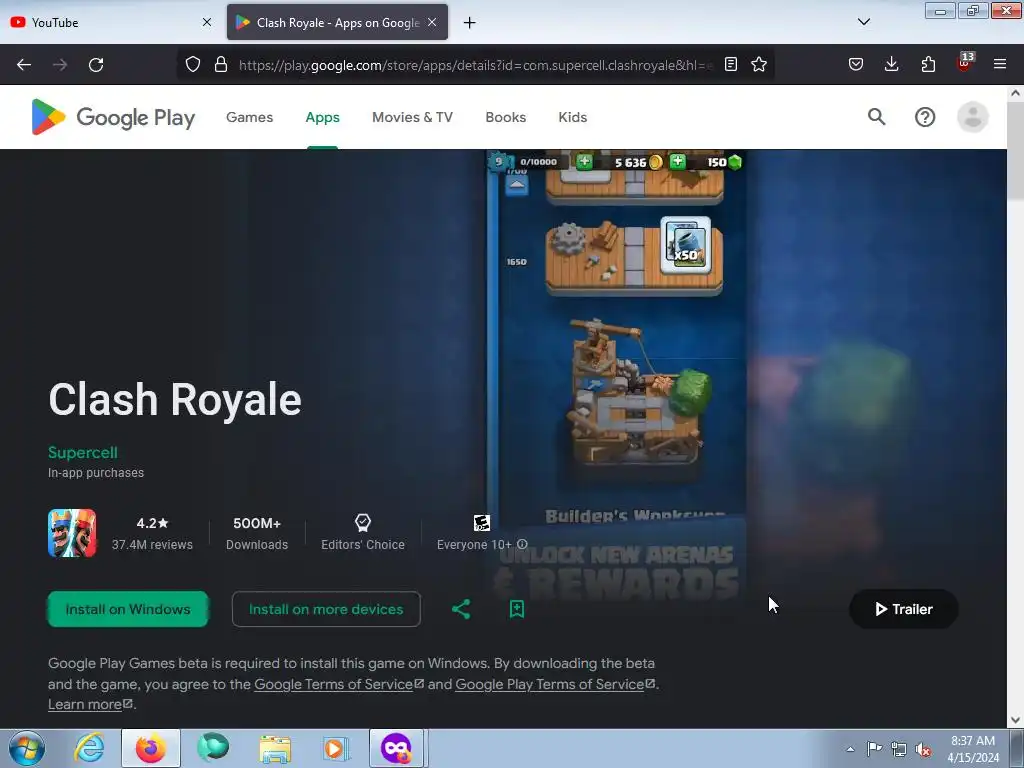
Task: Open Firefox from the taskbar
Action: pyautogui.click(x=151, y=748)
